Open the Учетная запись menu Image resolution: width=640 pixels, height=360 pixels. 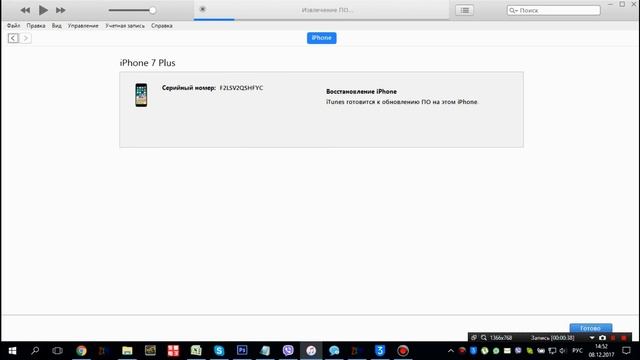click(x=125, y=26)
